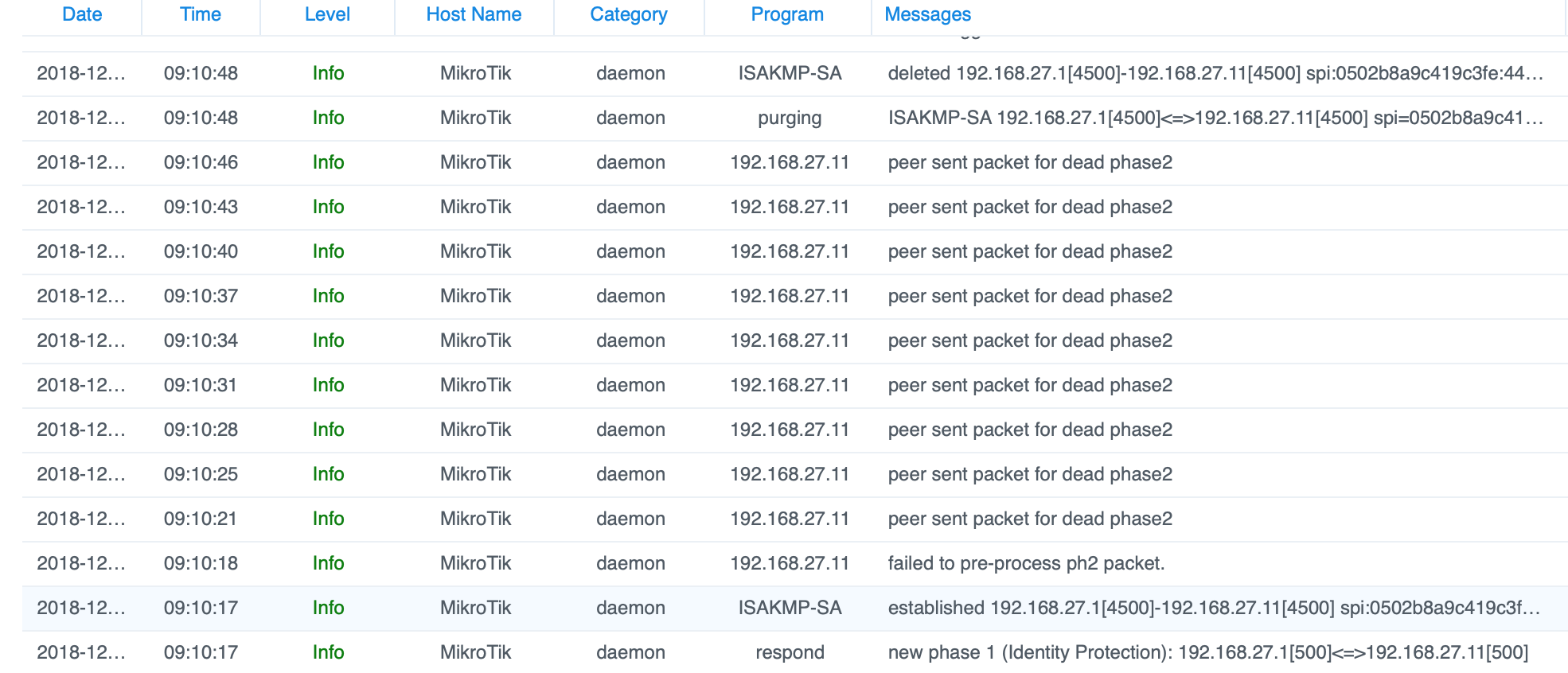The width and height of the screenshot is (1568, 673).
Task: Sort by the Level column header
Action: 327,14
